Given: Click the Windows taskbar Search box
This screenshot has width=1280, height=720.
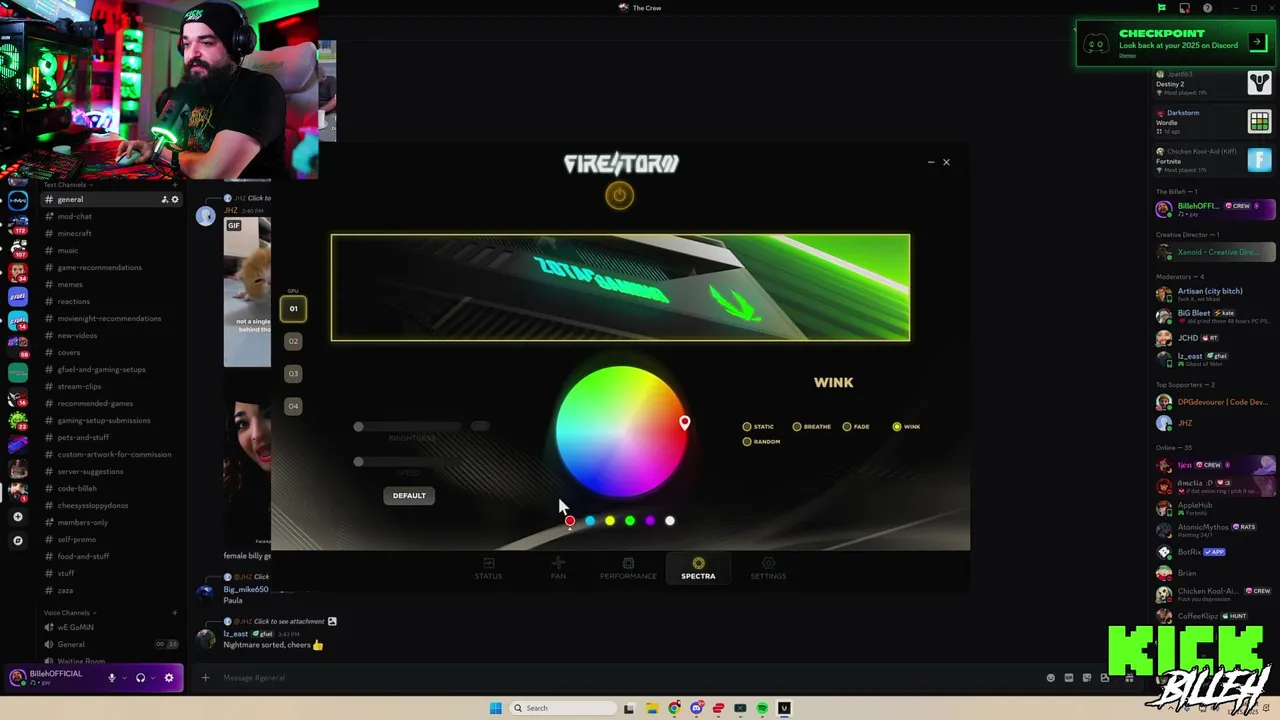Looking at the screenshot, I should [563, 708].
